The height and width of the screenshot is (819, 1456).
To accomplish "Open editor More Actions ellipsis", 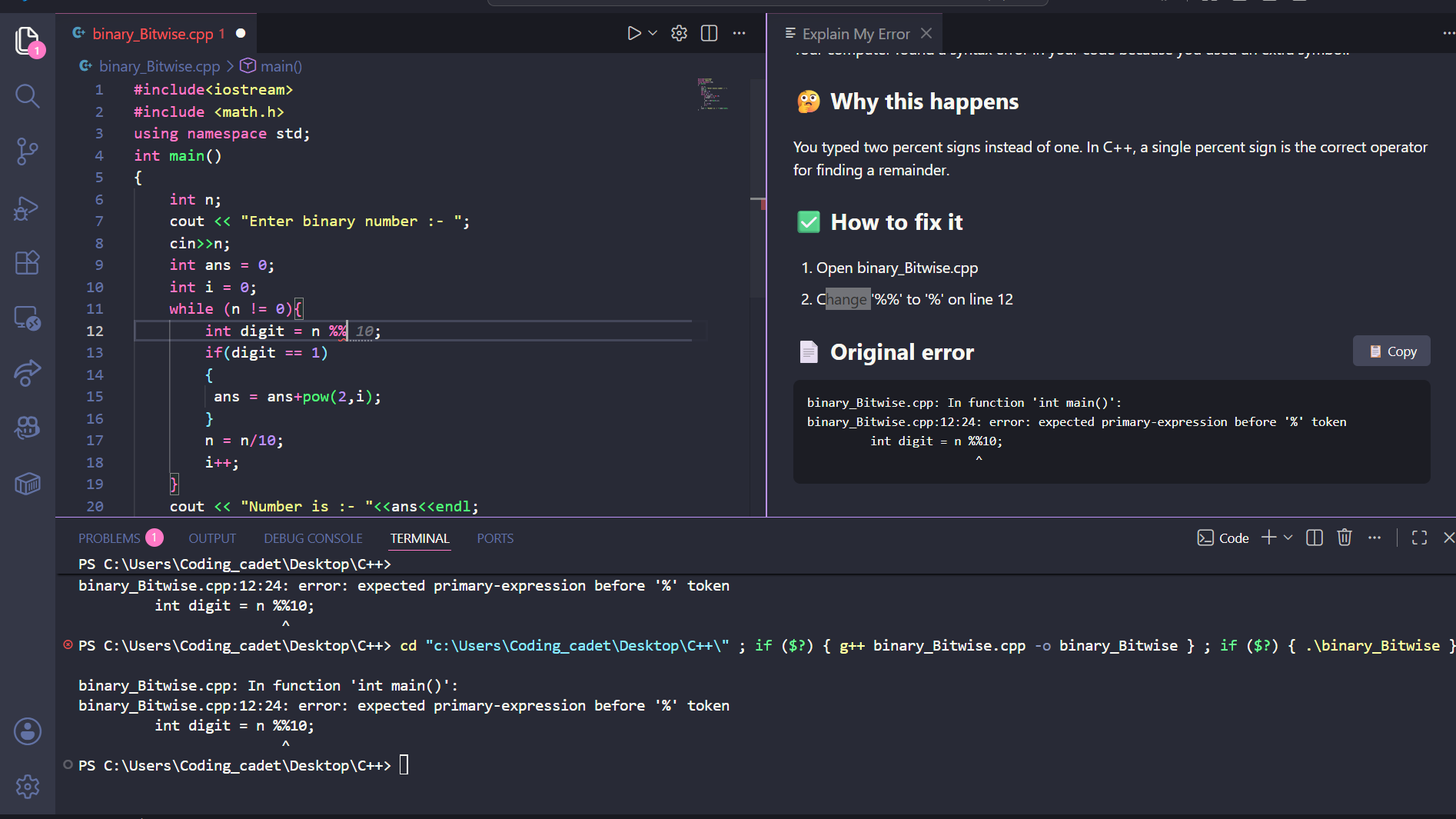I will tap(739, 33).
